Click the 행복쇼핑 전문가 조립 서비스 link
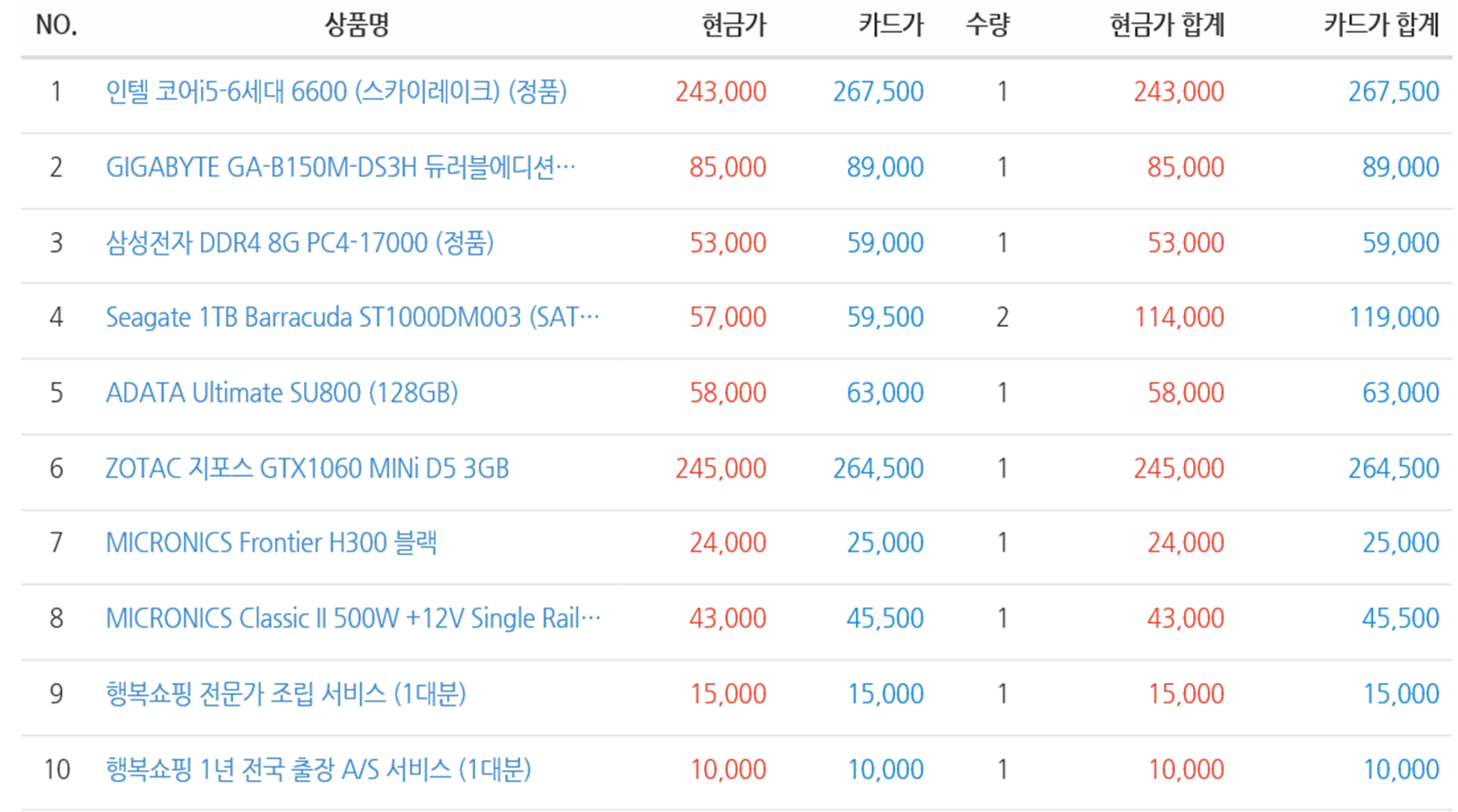This screenshot has width=1458, height=812. coord(286,694)
